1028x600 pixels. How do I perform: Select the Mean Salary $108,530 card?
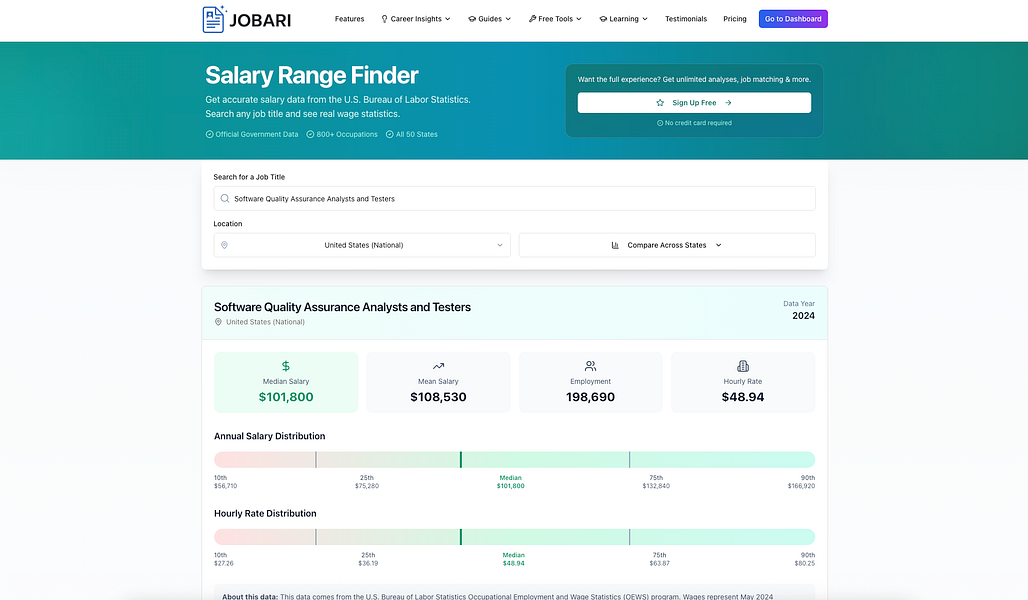pyautogui.click(x=439, y=382)
